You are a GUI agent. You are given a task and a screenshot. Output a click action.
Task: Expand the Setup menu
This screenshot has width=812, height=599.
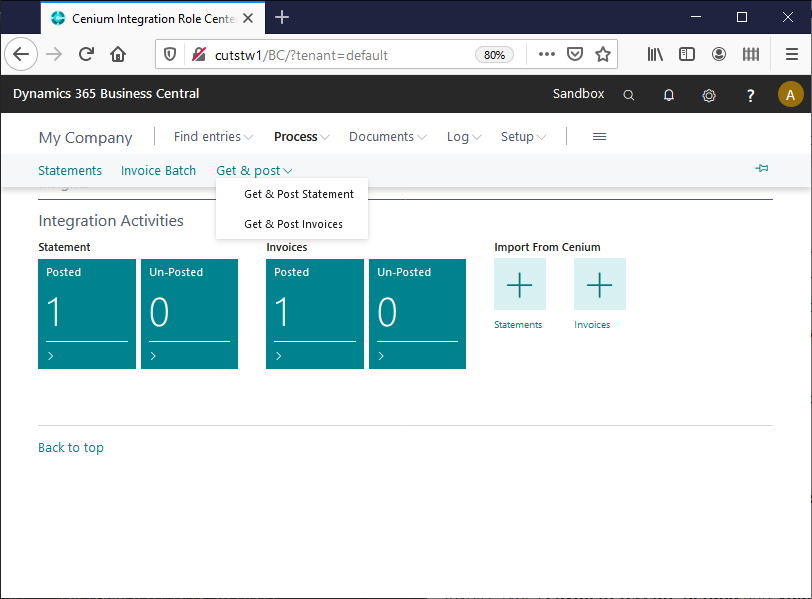coord(523,137)
